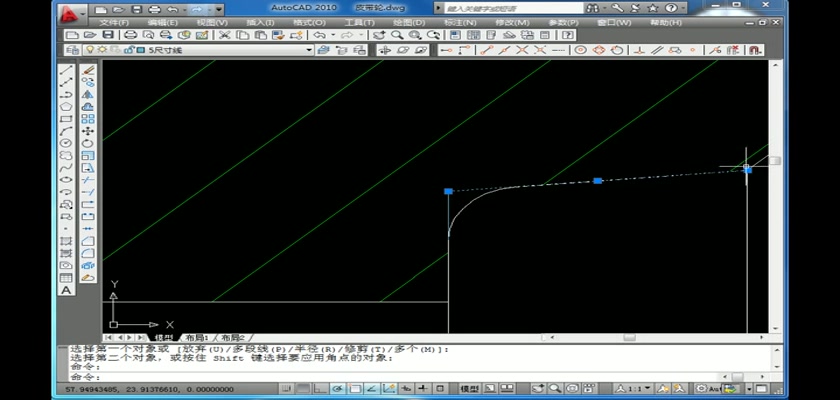Click the Extend tool
840x400 pixels.
point(88,192)
